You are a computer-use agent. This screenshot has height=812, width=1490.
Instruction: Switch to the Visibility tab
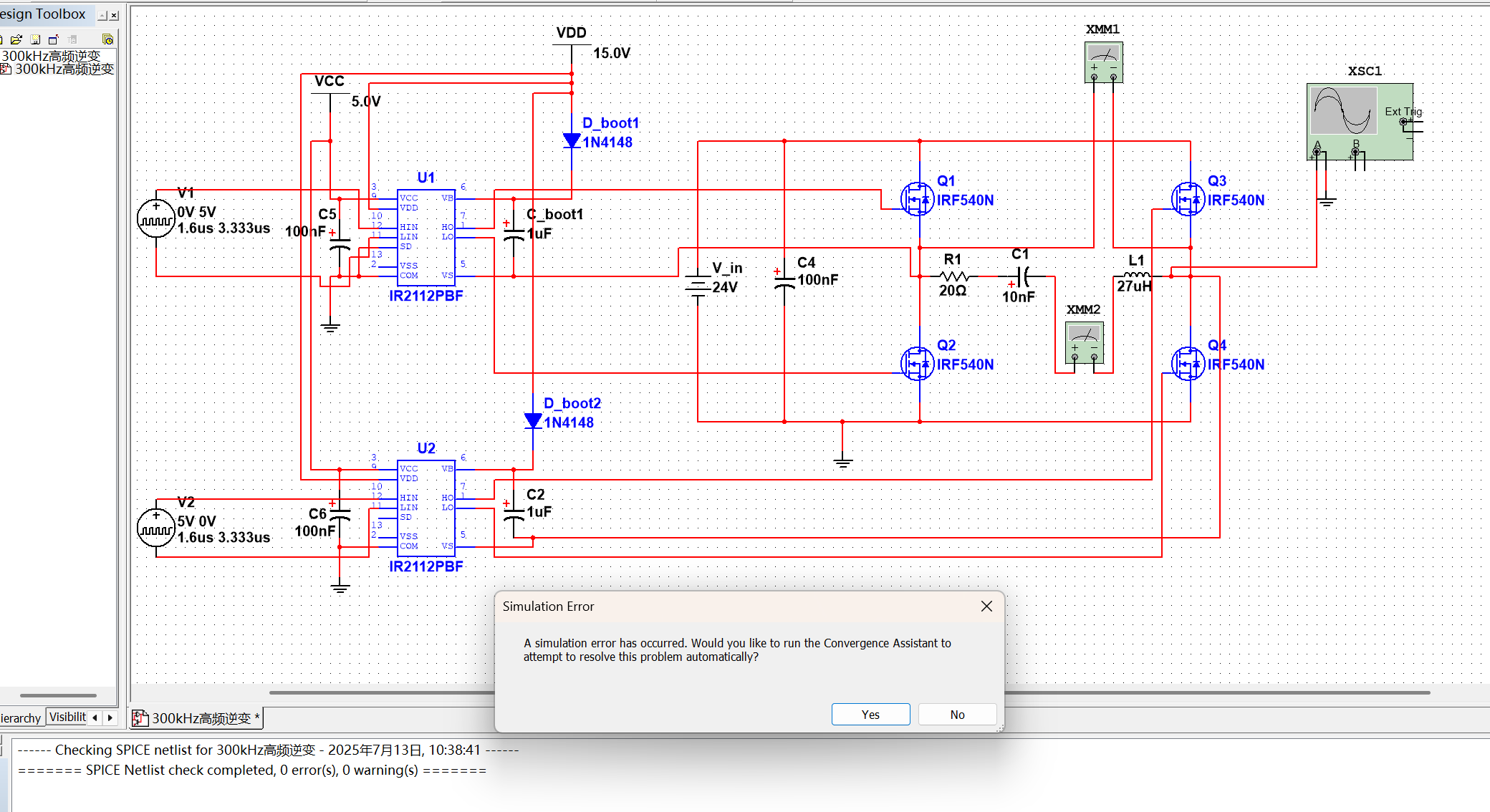click(x=67, y=717)
